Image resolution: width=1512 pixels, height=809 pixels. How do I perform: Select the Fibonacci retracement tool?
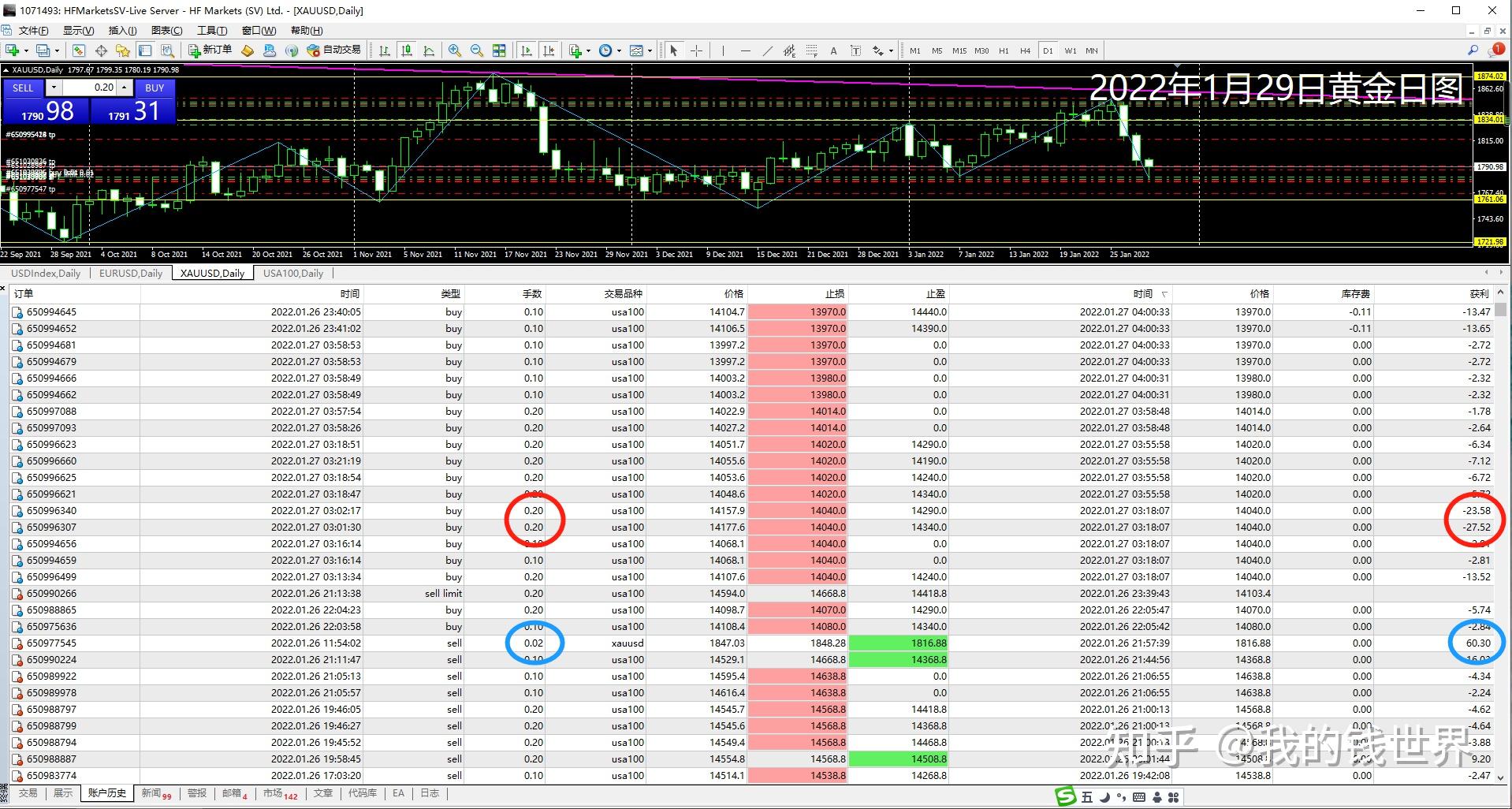point(812,50)
